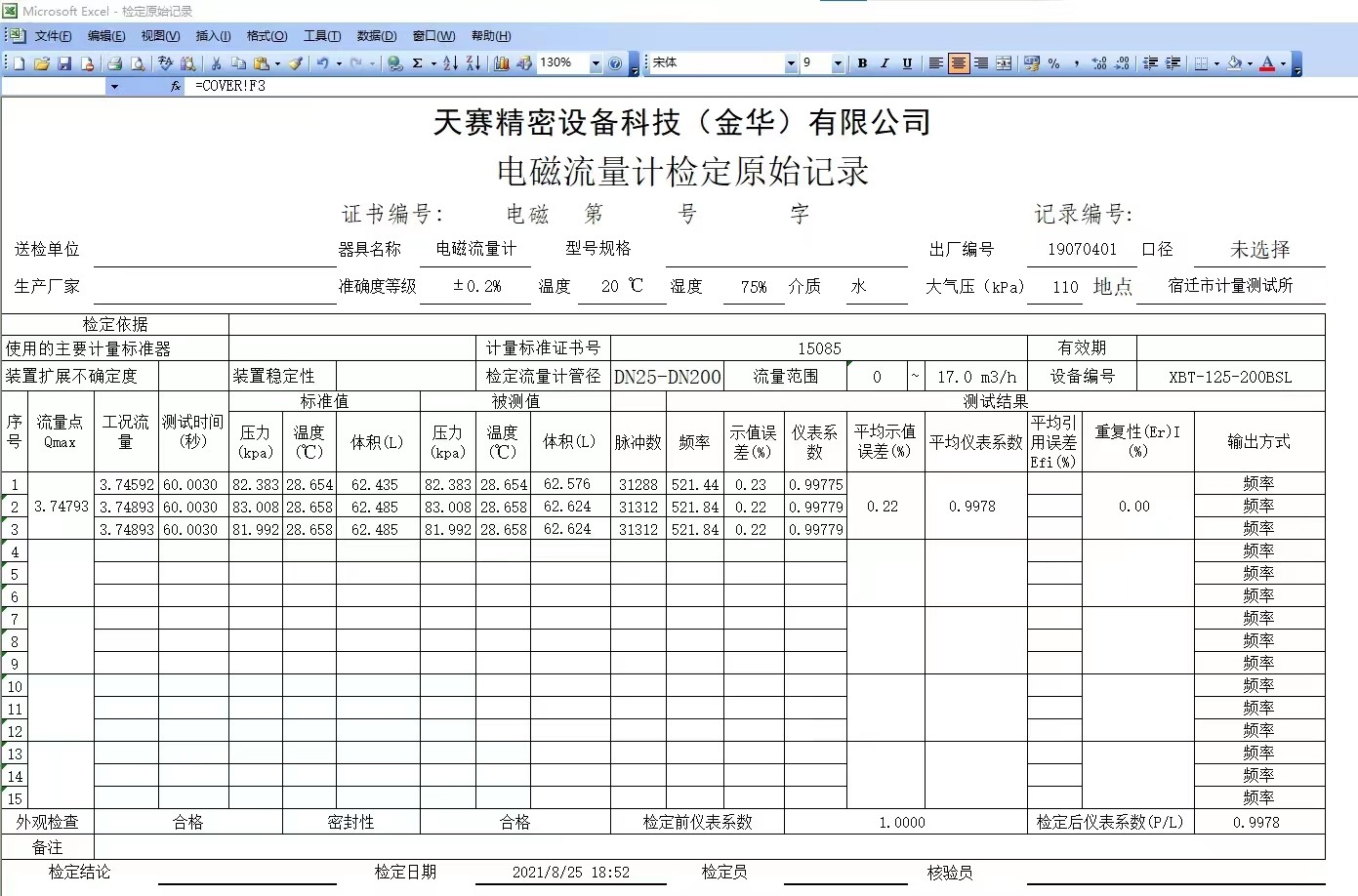Click the formula bar showing =COVER!F3
The image size is (1358, 896).
771,86
